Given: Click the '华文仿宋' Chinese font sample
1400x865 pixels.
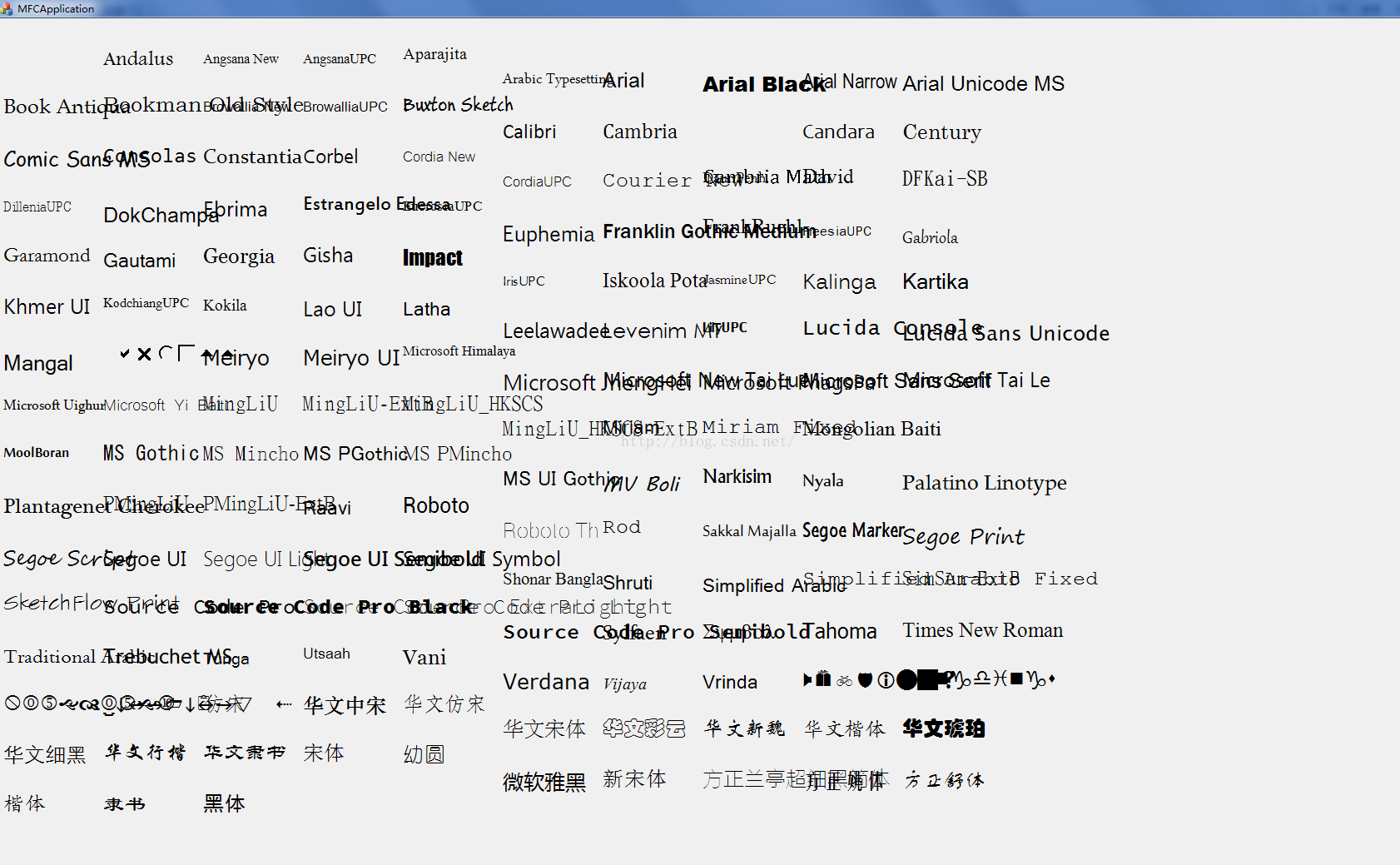Looking at the screenshot, I should point(444,704).
